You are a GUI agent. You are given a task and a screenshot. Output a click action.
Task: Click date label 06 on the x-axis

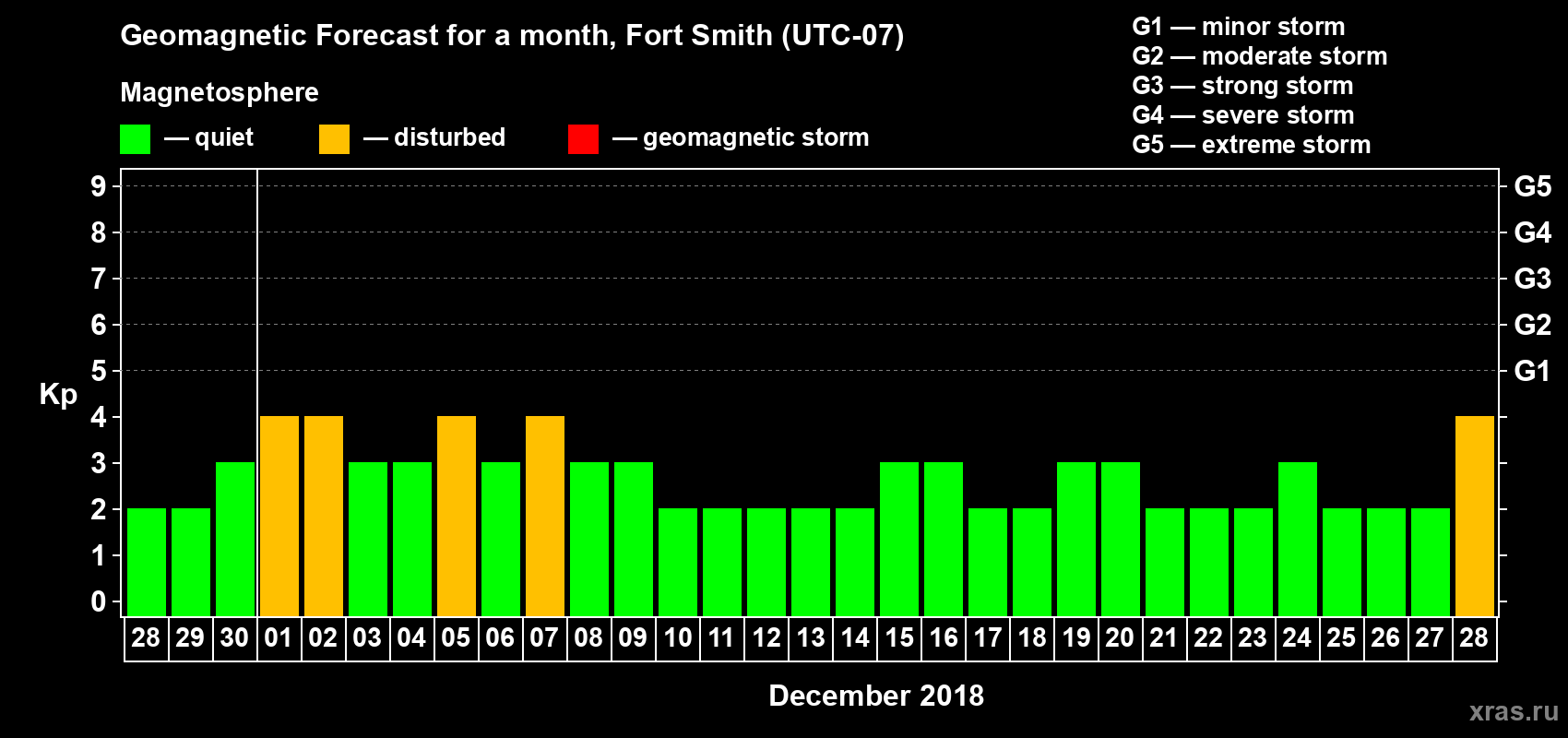(500, 638)
